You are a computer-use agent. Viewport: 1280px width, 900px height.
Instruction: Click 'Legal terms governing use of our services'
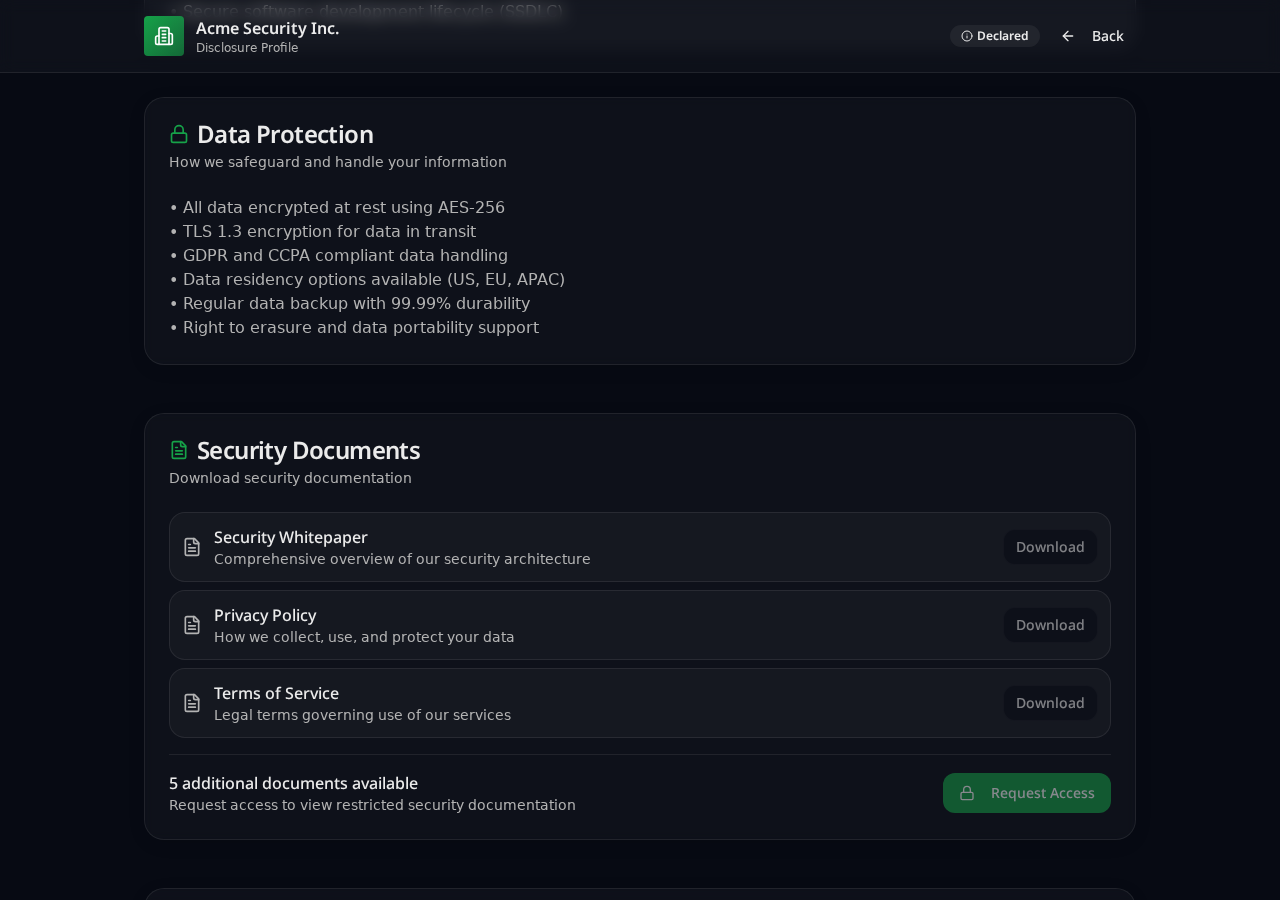coord(362,715)
